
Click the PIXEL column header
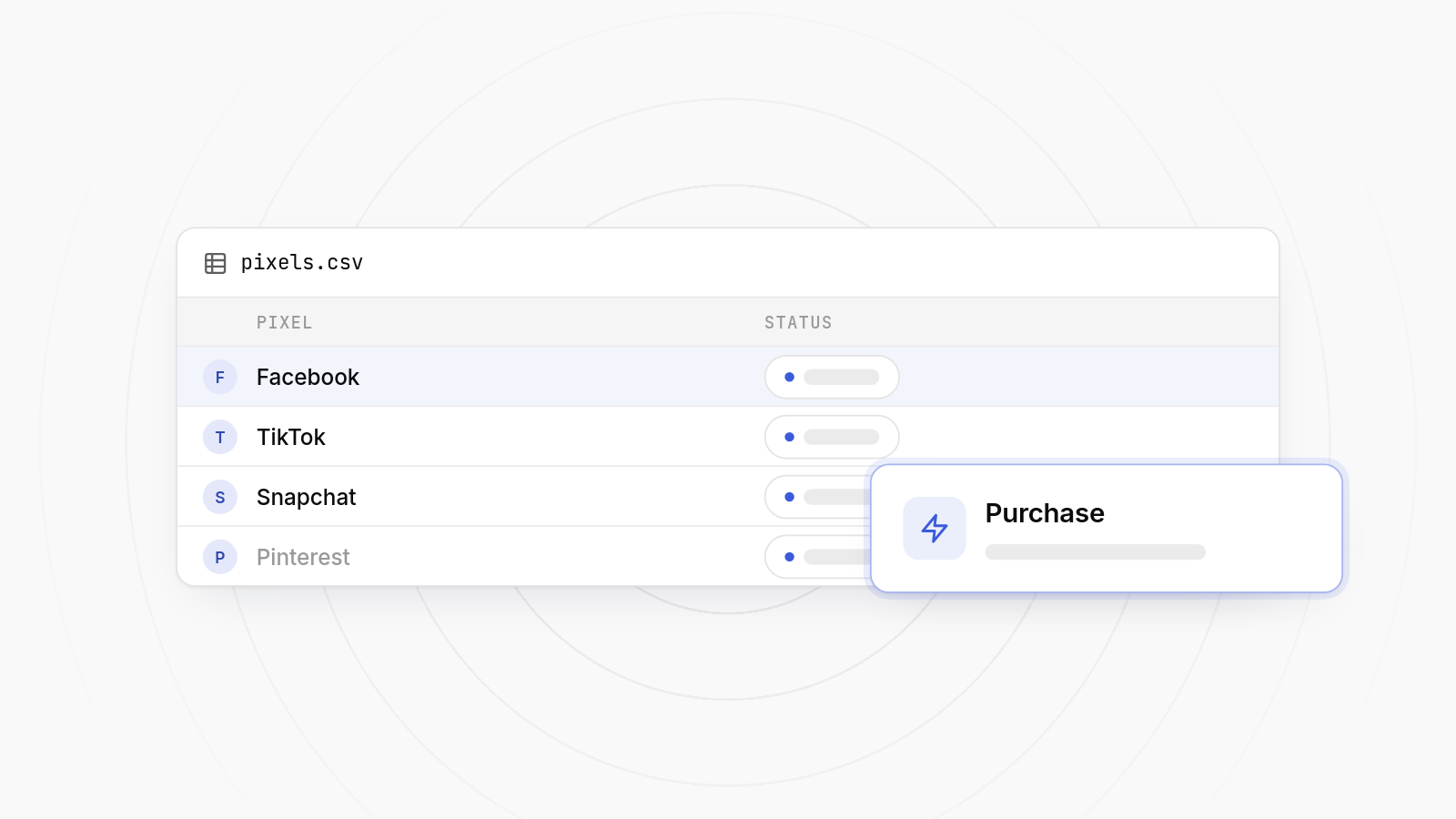point(284,322)
